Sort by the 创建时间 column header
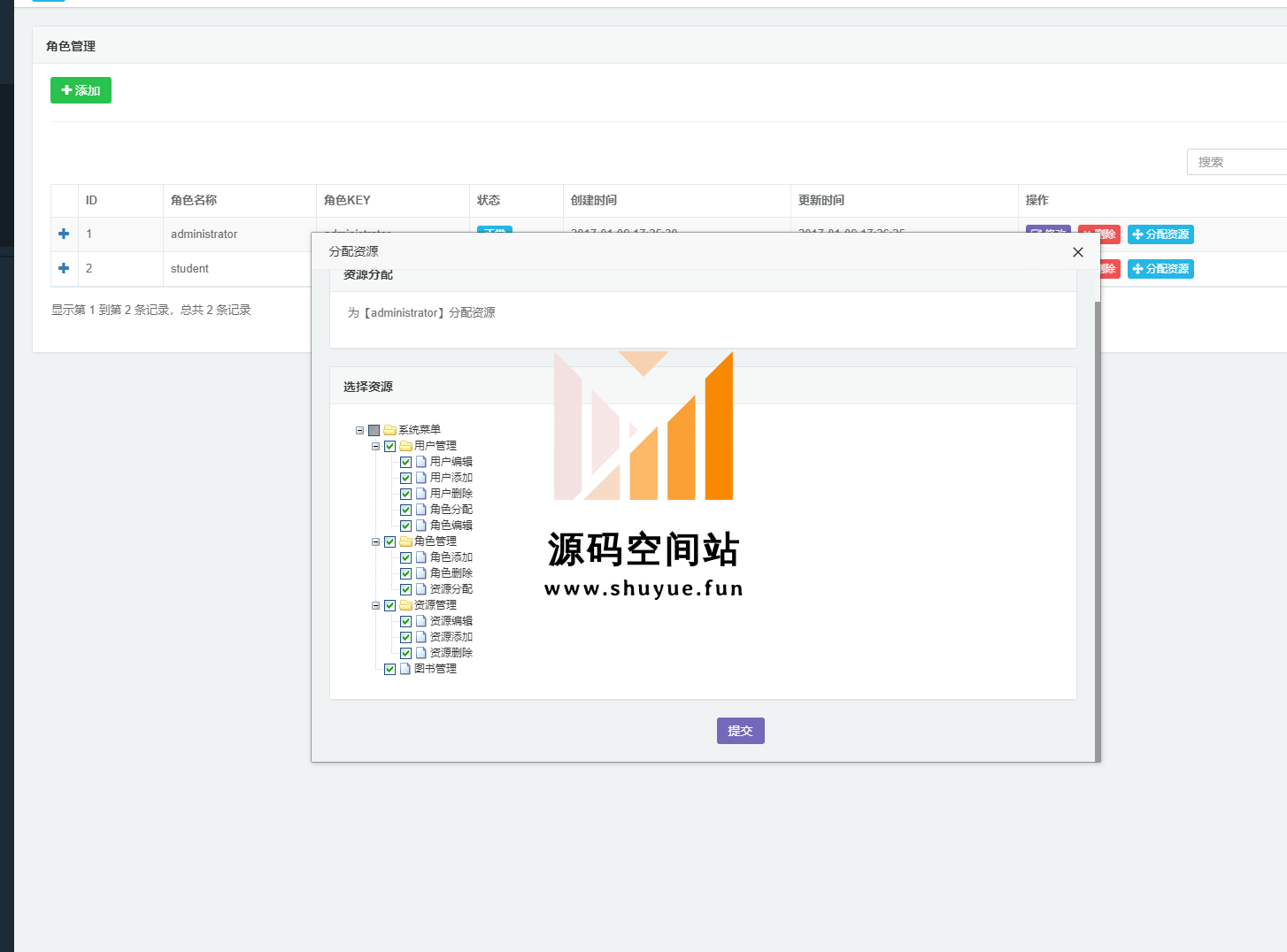The height and width of the screenshot is (952, 1287). point(677,201)
